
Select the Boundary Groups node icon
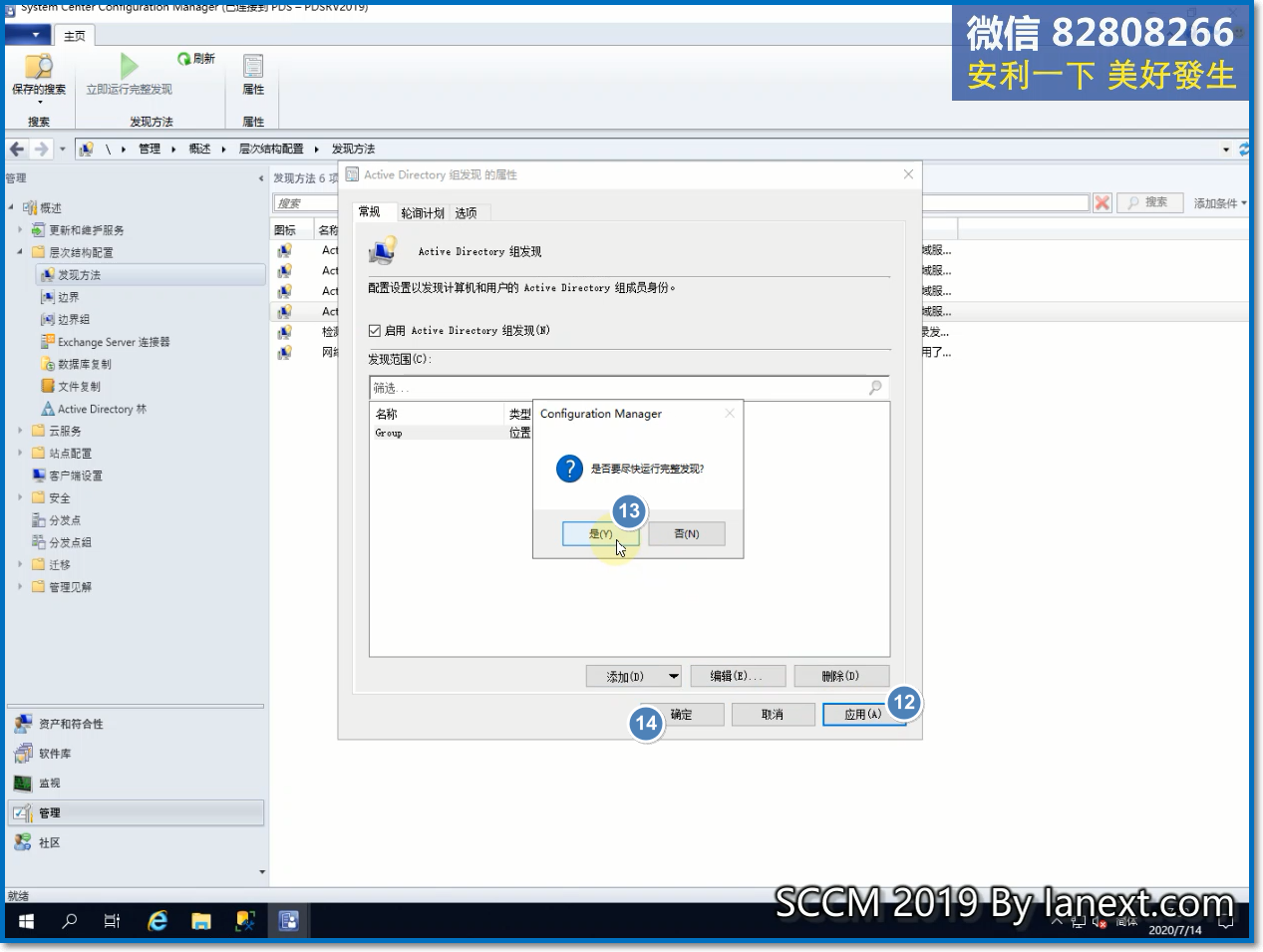(47, 320)
